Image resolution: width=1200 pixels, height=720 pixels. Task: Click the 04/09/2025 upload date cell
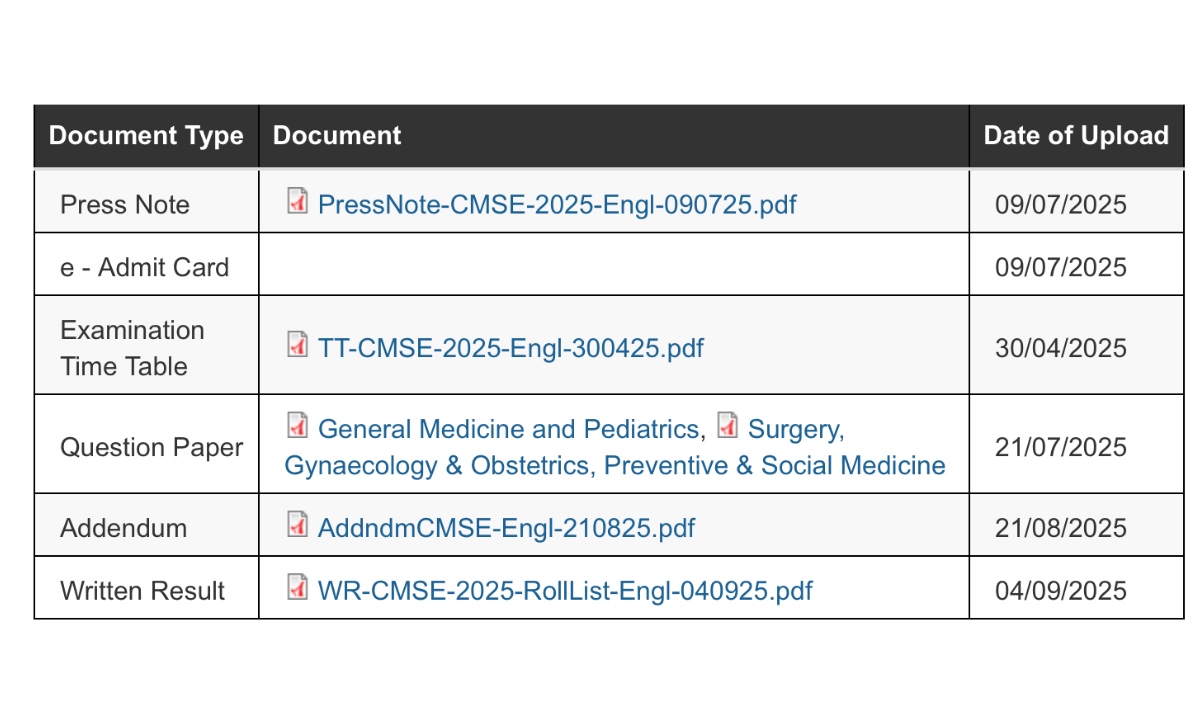click(x=1061, y=591)
